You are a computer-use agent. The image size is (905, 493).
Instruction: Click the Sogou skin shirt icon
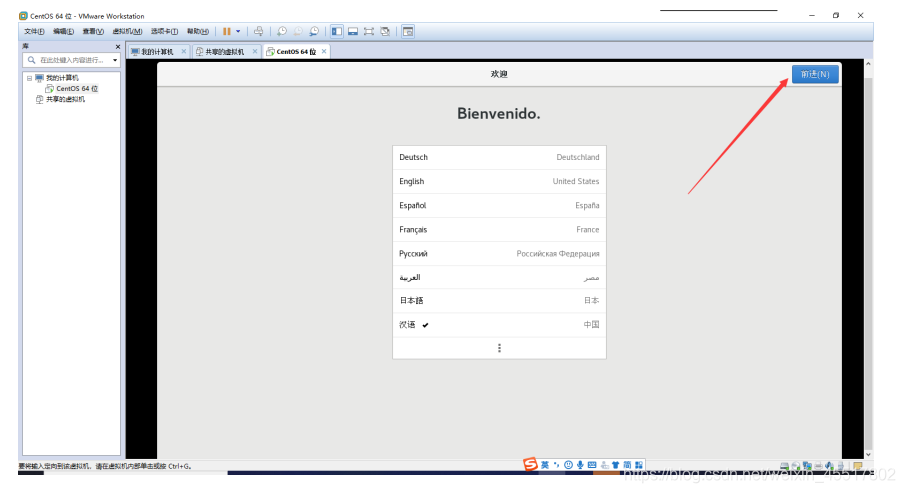(615, 465)
